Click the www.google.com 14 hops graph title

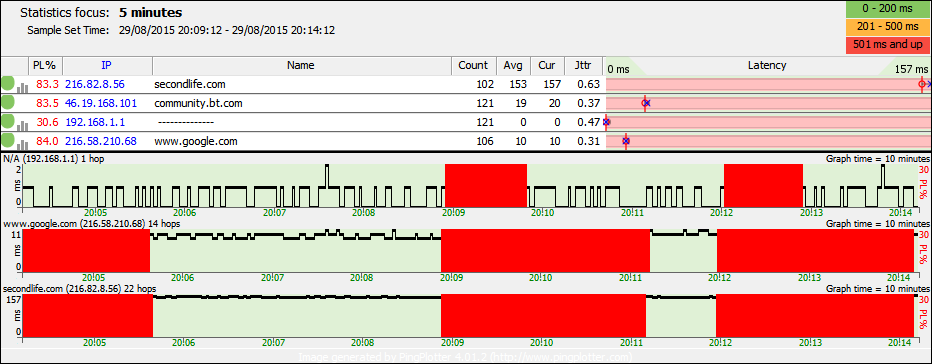click(x=92, y=224)
